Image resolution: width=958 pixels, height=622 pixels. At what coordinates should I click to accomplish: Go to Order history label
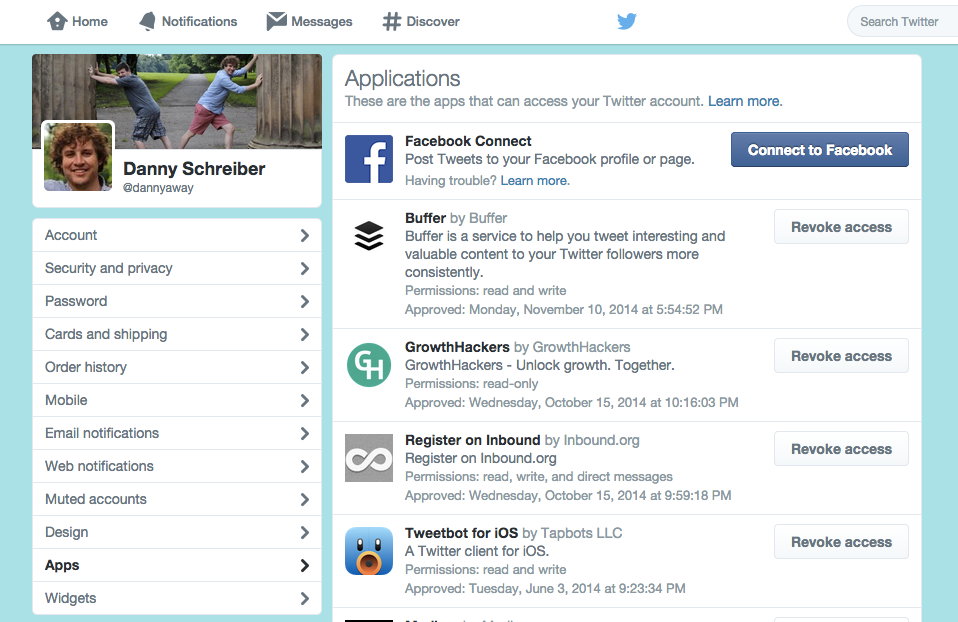(86, 367)
